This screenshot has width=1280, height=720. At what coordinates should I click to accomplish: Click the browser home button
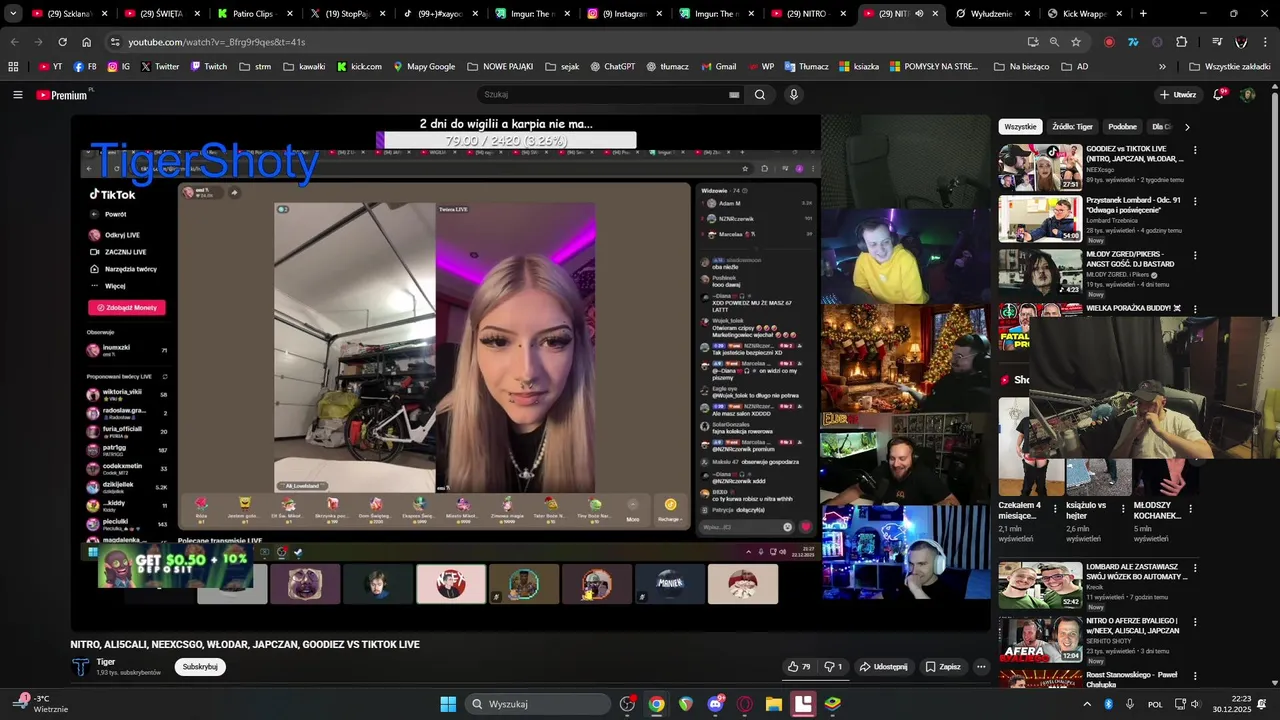(87, 42)
